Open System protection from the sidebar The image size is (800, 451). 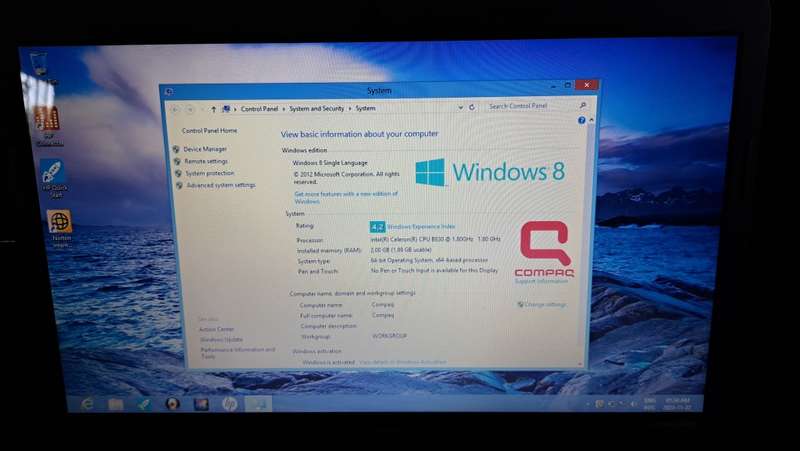210,173
